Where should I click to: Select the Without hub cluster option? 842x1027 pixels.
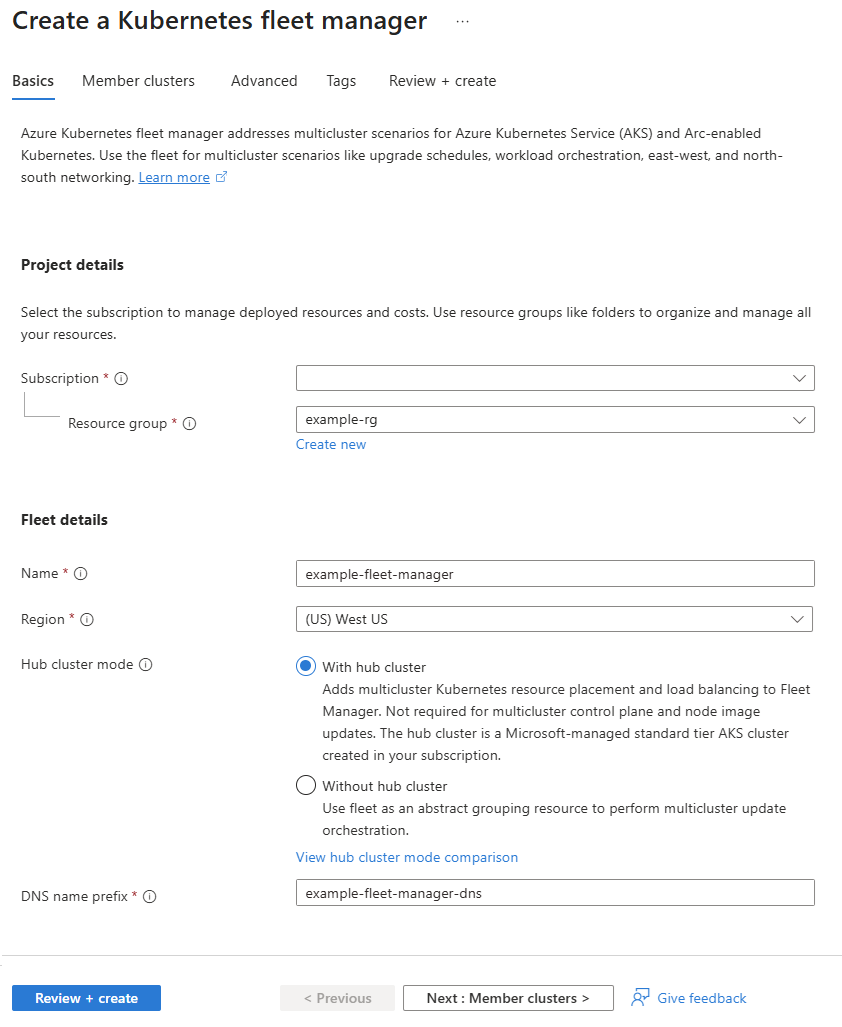coord(306,785)
